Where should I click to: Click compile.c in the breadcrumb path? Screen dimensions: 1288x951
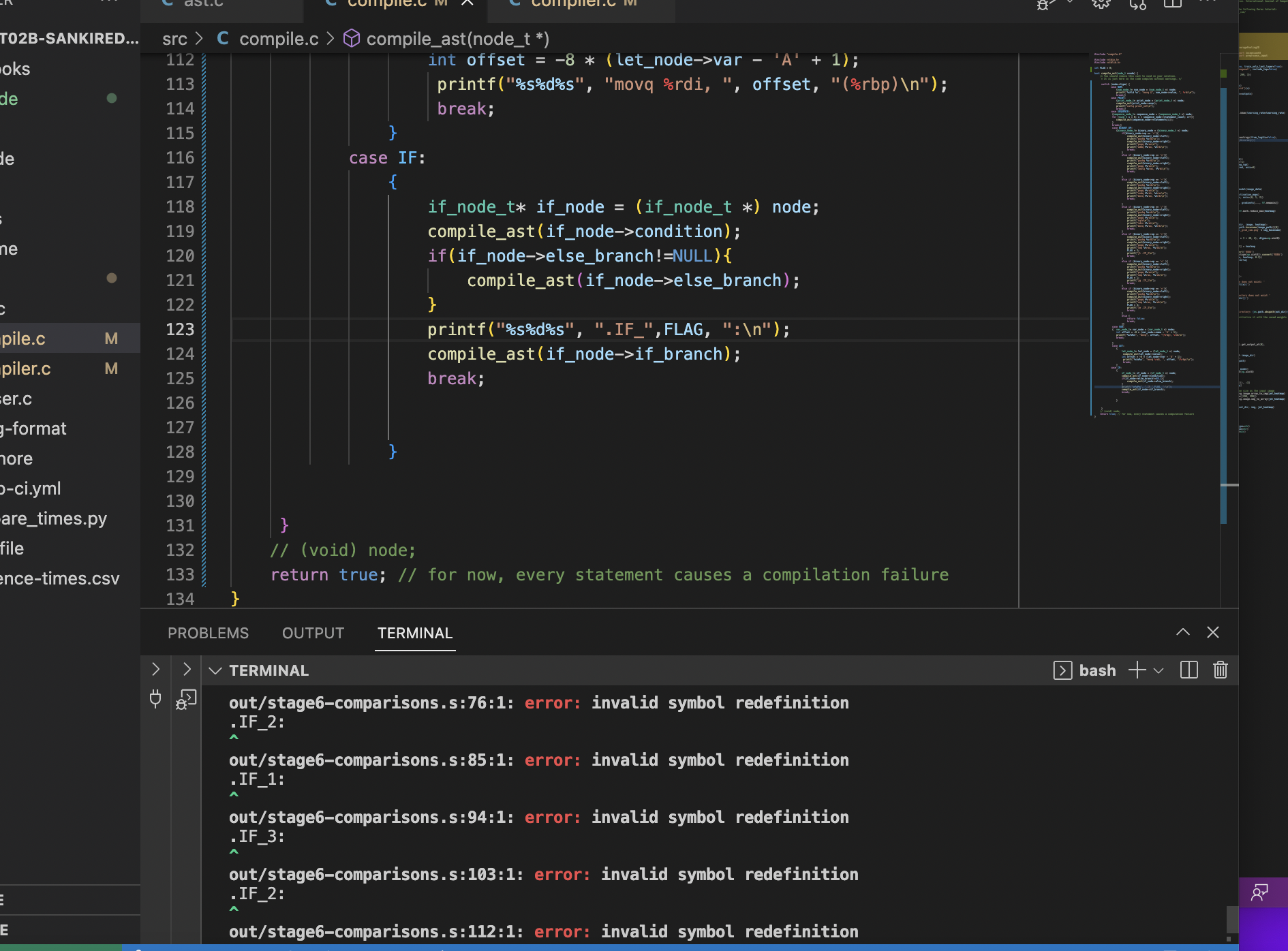click(x=278, y=39)
